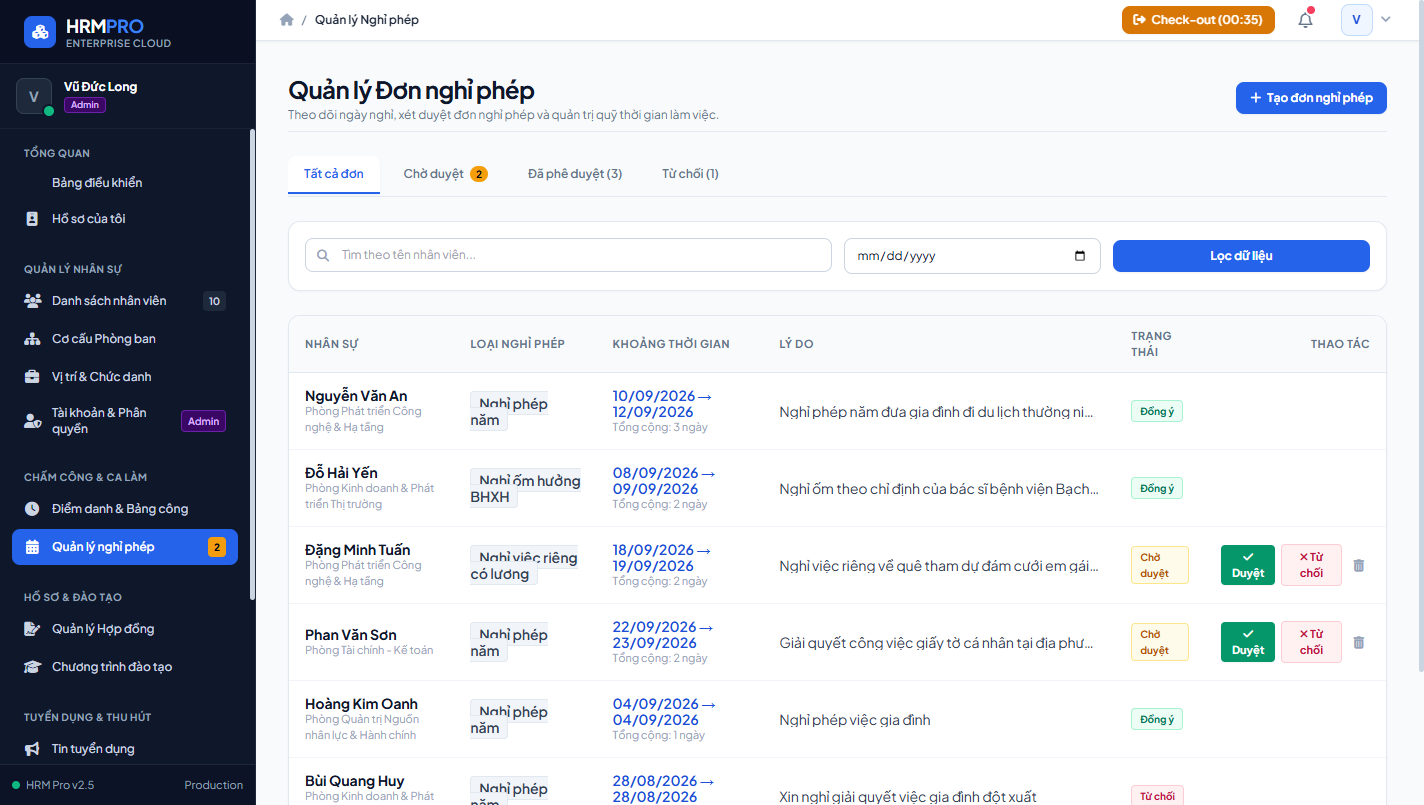Click sidebar scrollbar
This screenshot has width=1424, height=805.
(252, 365)
